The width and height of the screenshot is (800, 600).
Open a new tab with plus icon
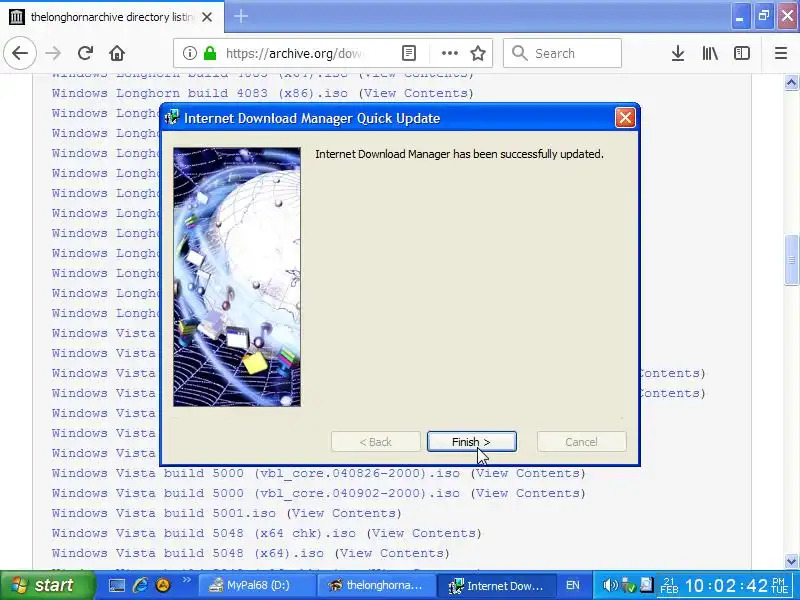[241, 17]
